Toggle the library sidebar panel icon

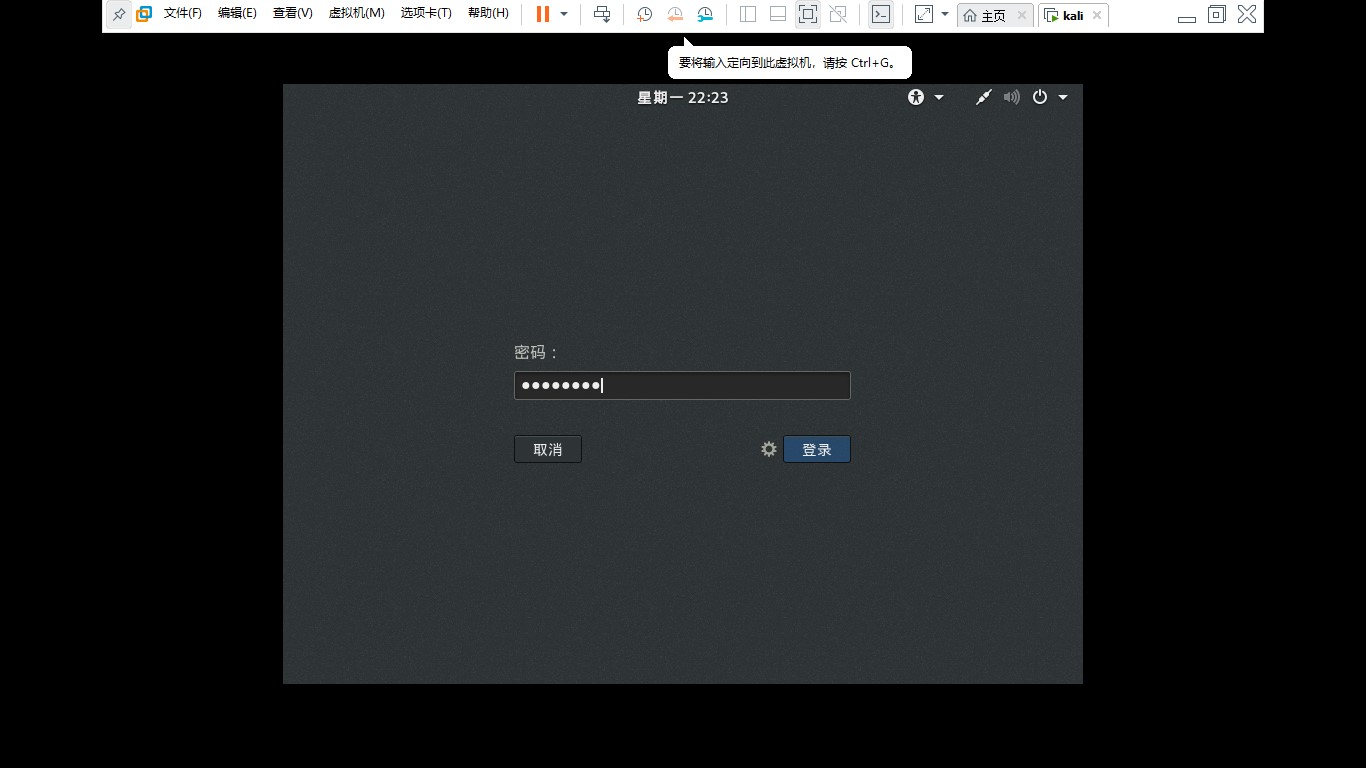click(747, 14)
